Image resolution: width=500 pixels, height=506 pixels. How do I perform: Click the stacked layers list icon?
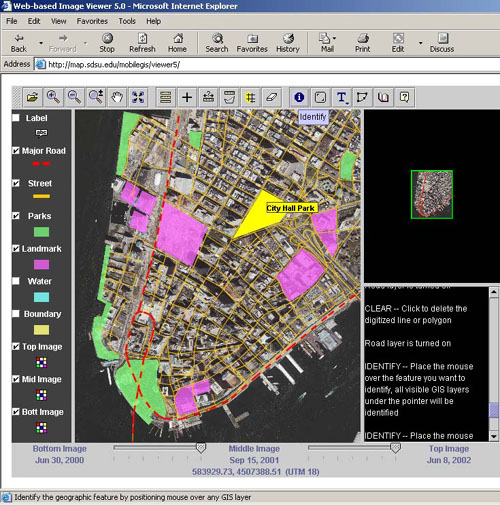pos(166,97)
